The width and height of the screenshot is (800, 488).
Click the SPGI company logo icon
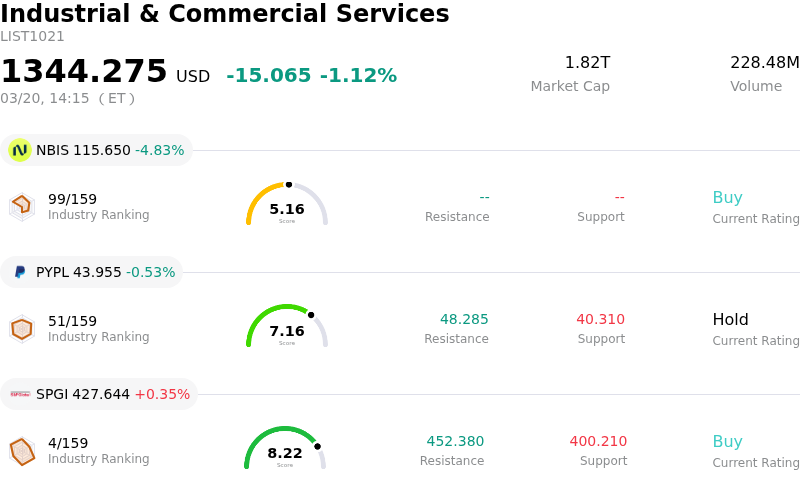(20, 394)
